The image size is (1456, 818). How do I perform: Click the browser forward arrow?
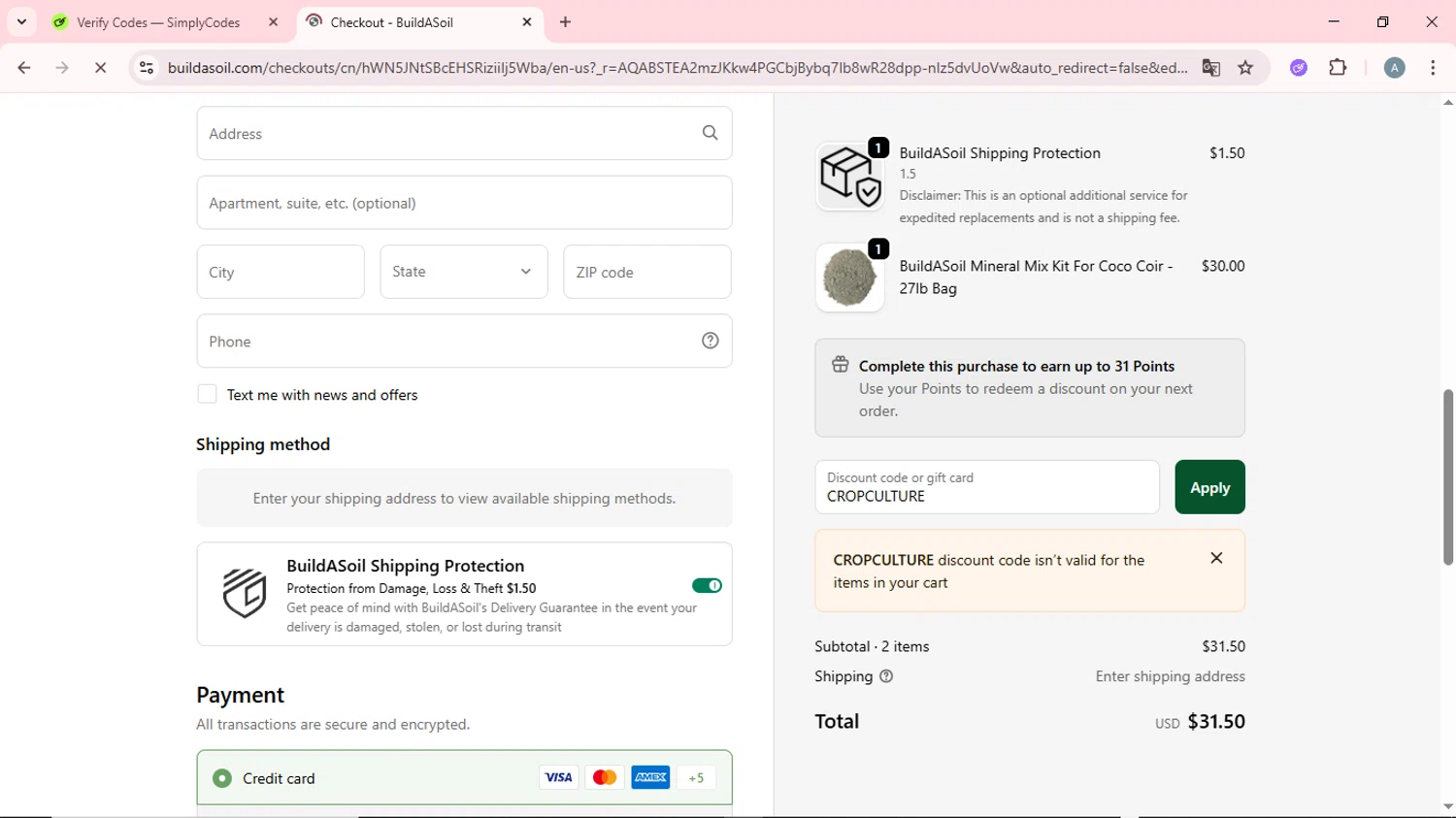tap(62, 68)
